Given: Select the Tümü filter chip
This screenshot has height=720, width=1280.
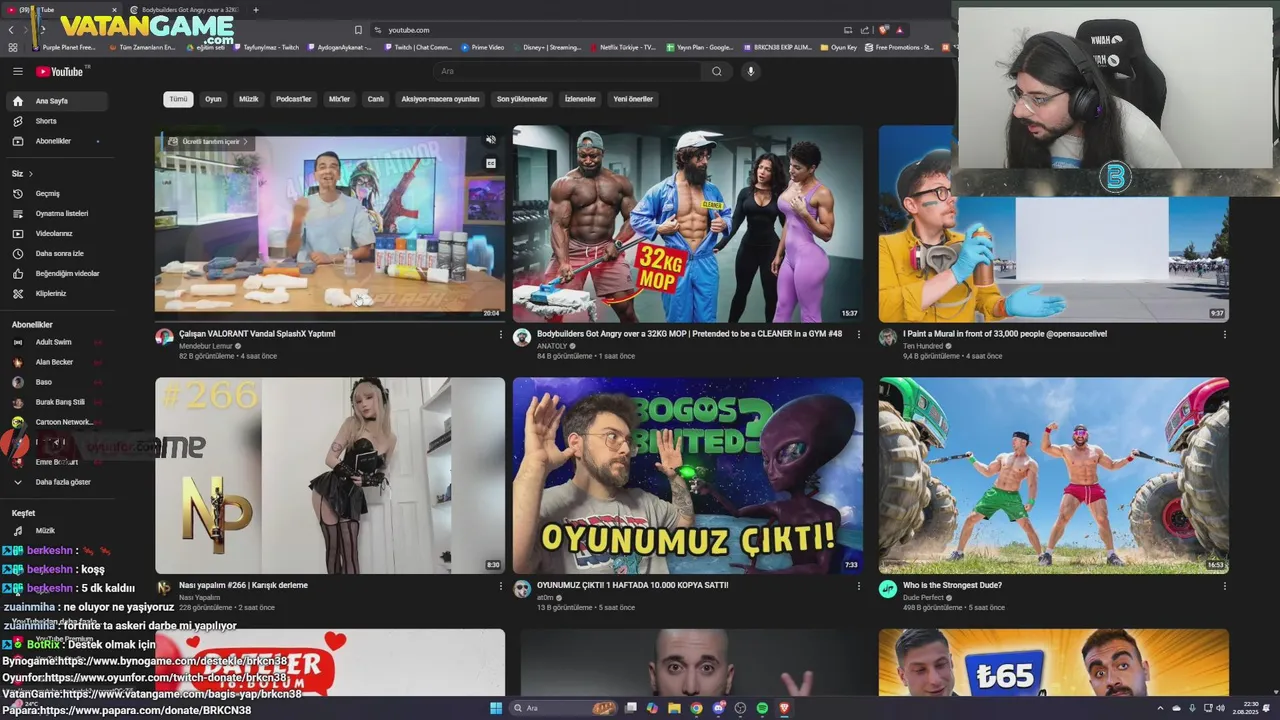Looking at the screenshot, I should tap(178, 99).
